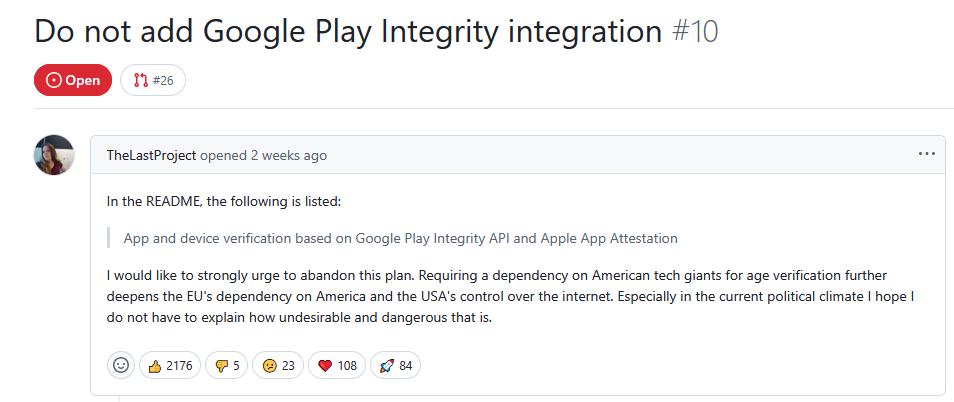The height and width of the screenshot is (402, 954).
Task: Click the line 'In the README, the following is listed'
Action: tap(224, 201)
